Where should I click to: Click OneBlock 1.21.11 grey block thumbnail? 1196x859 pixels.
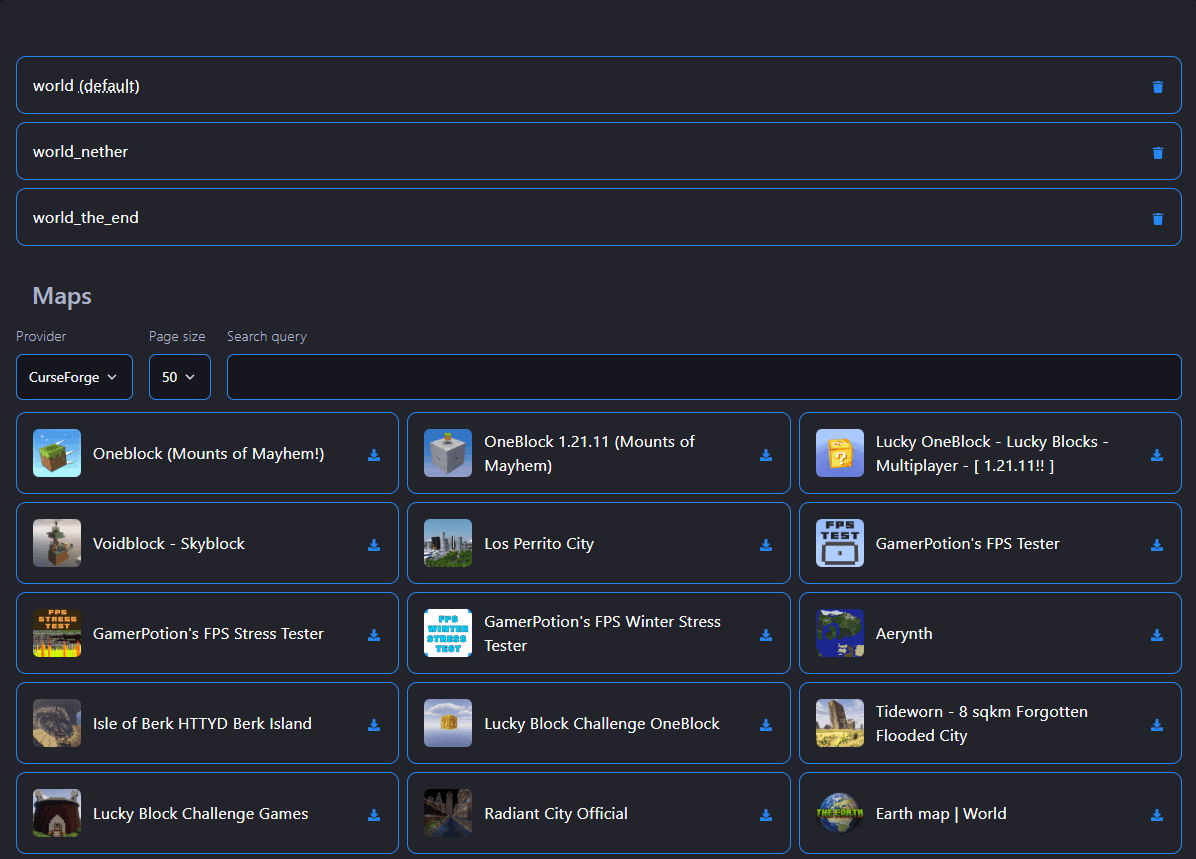point(448,453)
